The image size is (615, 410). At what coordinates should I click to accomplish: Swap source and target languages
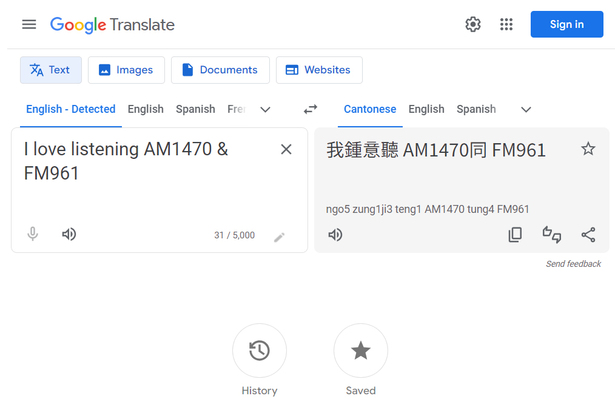pyautogui.click(x=310, y=109)
